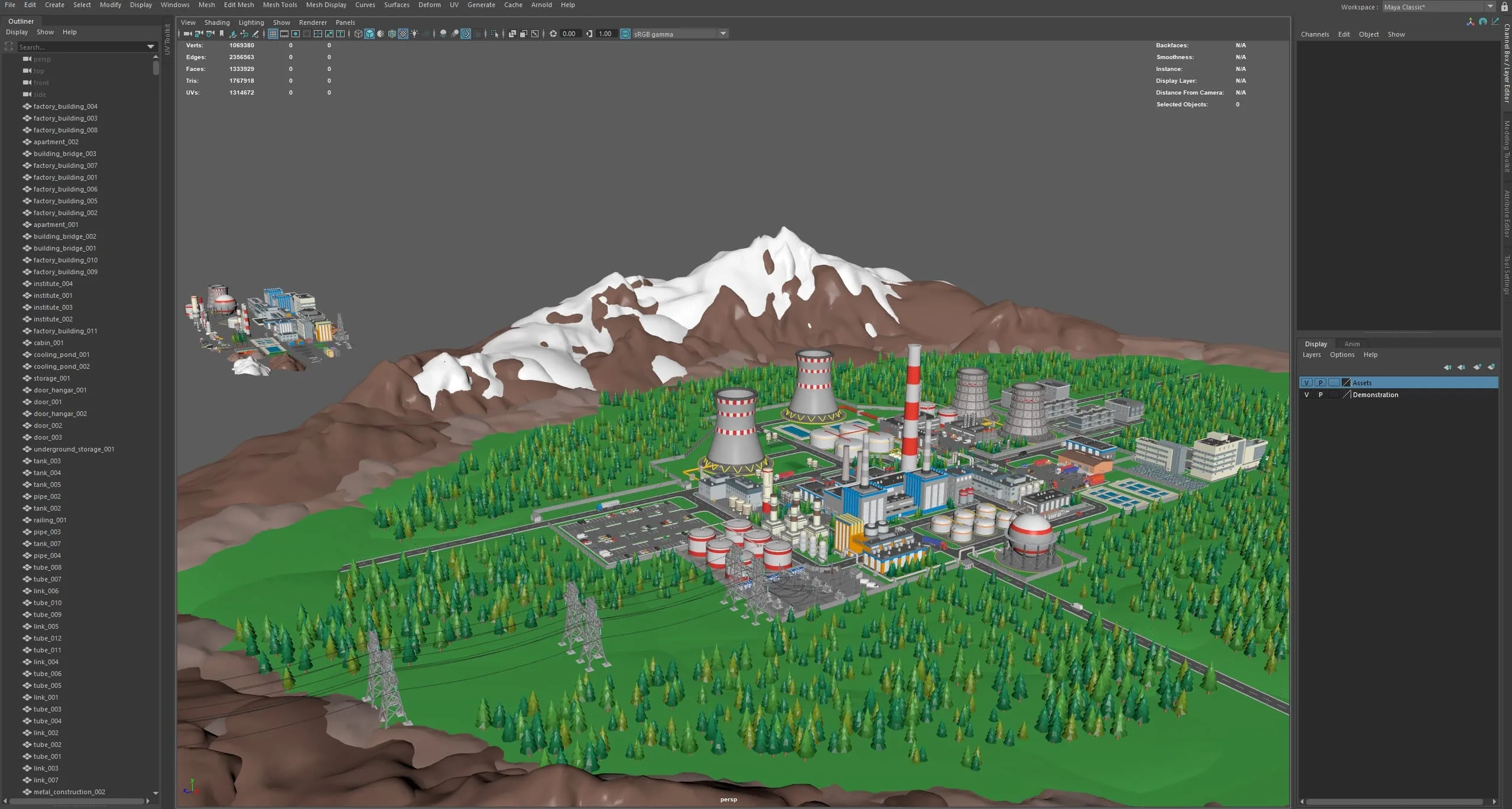Move selected layer up icon
This screenshot has height=809, width=1512.
click(x=1447, y=367)
